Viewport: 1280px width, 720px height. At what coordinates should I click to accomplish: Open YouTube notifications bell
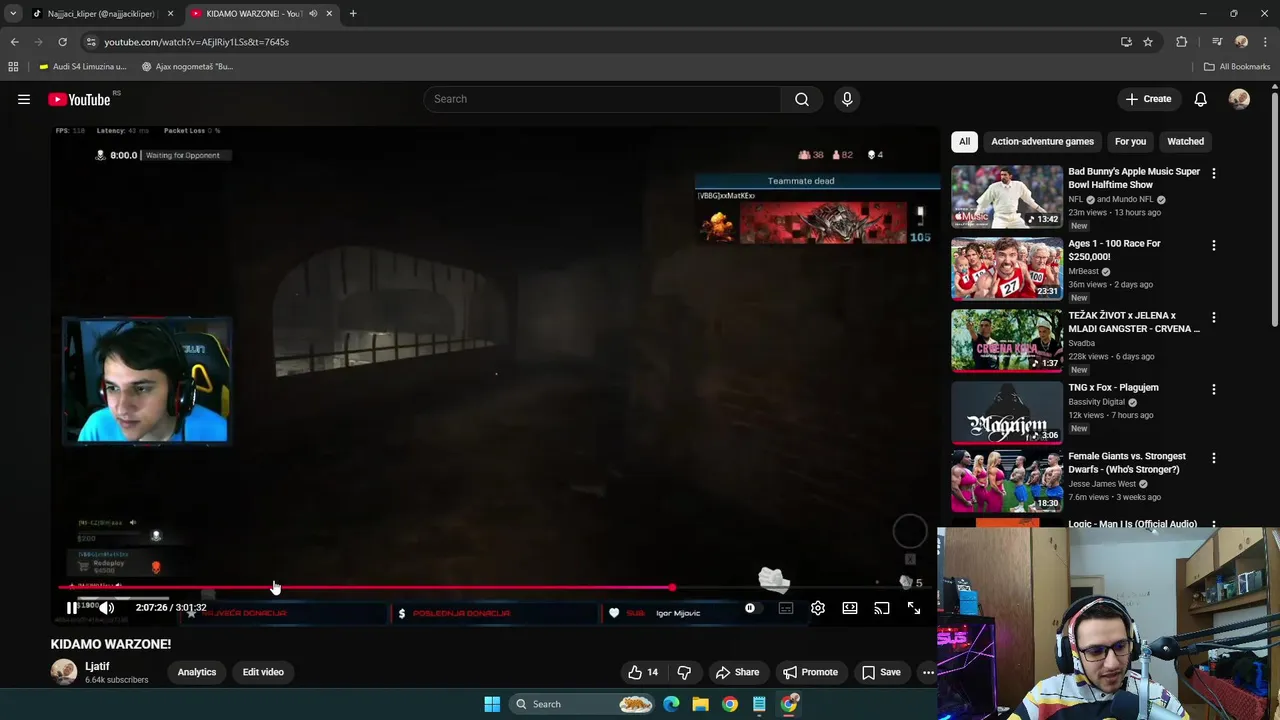point(1200,99)
